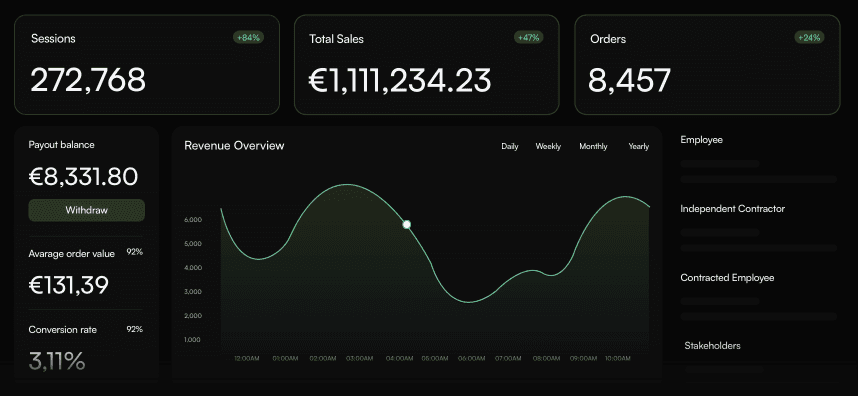The image size is (858, 396).
Task: Click the 02:00AM x-axis label
Action: tap(322, 359)
